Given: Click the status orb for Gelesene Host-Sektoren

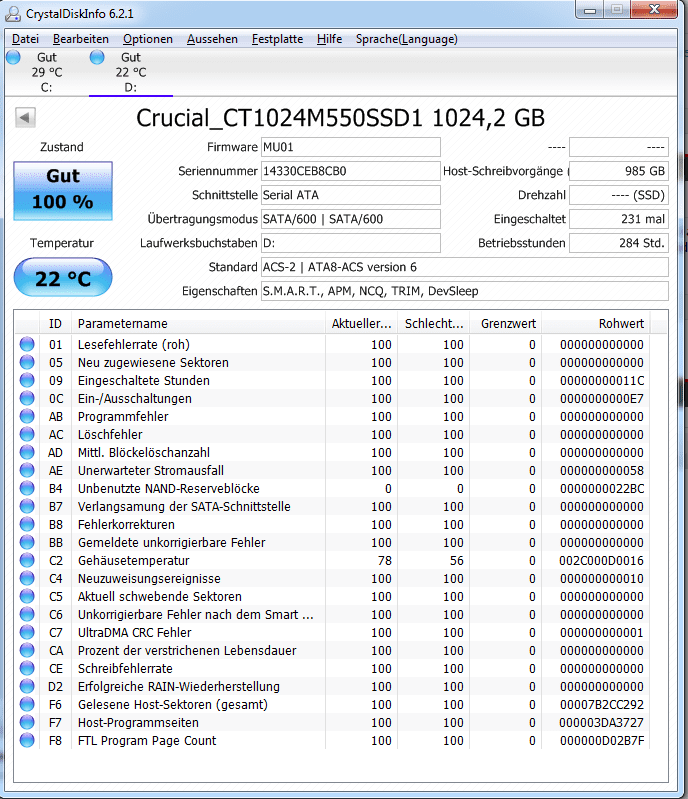Looking at the screenshot, I should click(27, 704).
